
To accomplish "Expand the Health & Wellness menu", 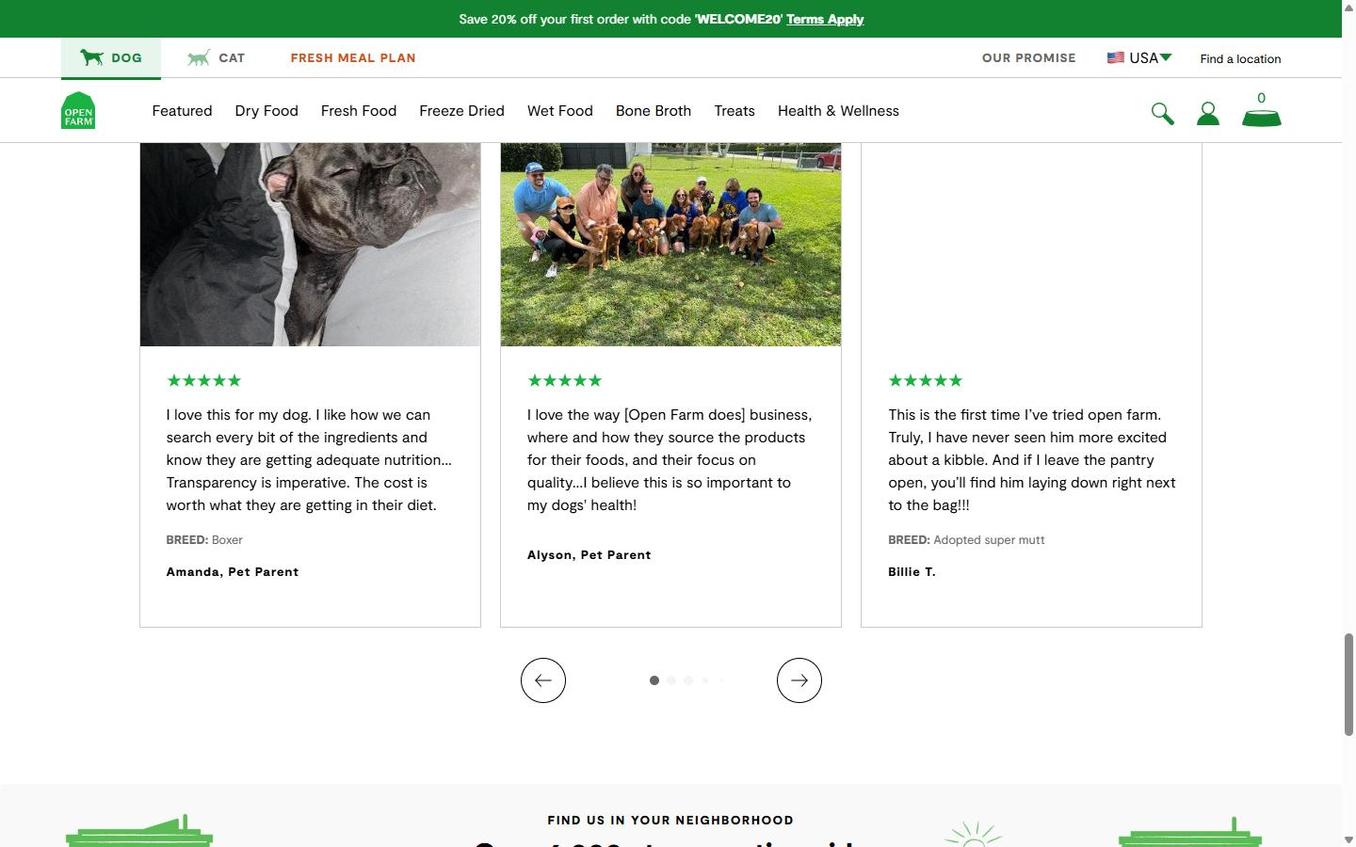I will [838, 111].
